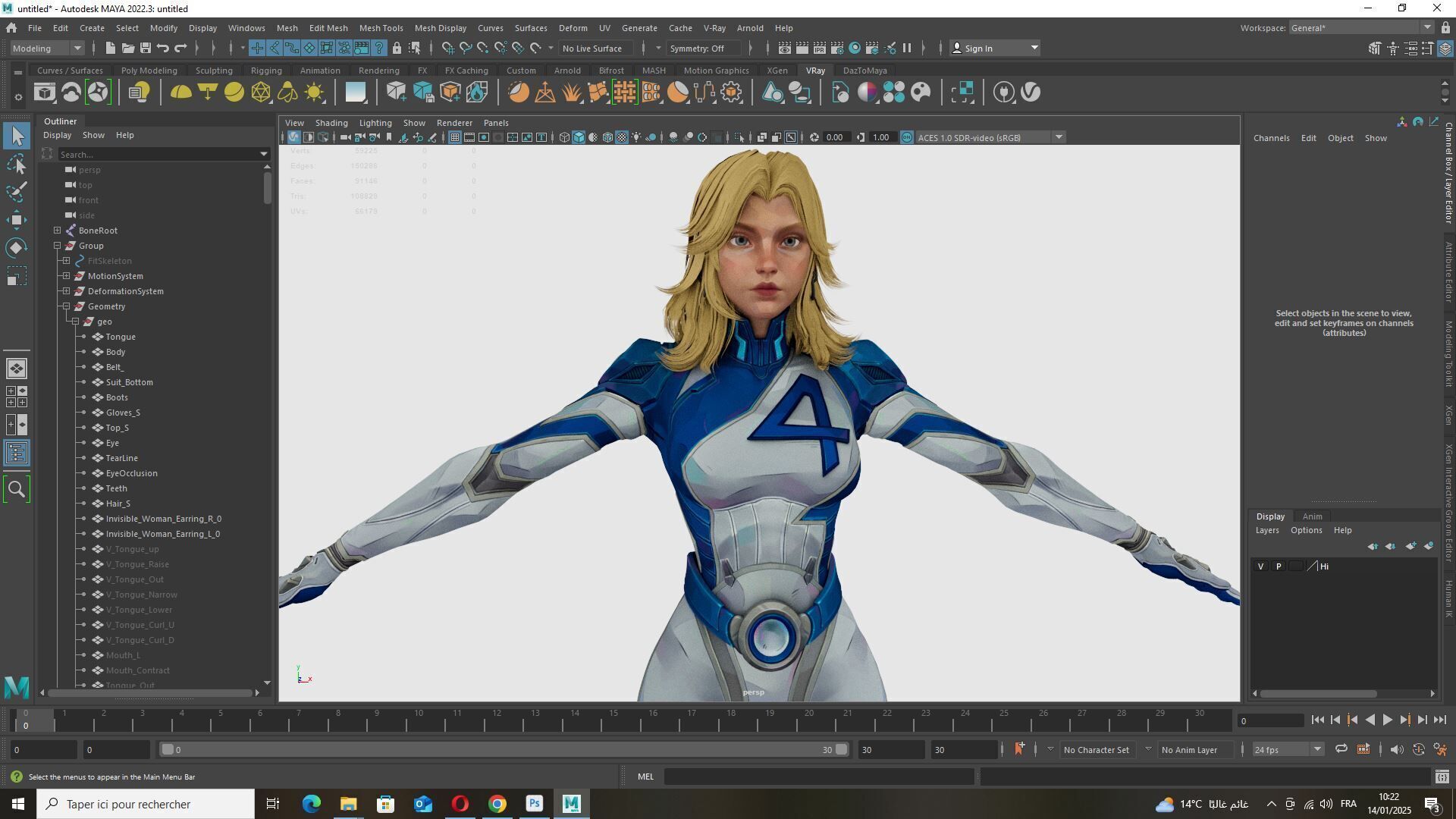This screenshot has height=819, width=1456.
Task: Activate the Move tool
Action: coord(17,220)
